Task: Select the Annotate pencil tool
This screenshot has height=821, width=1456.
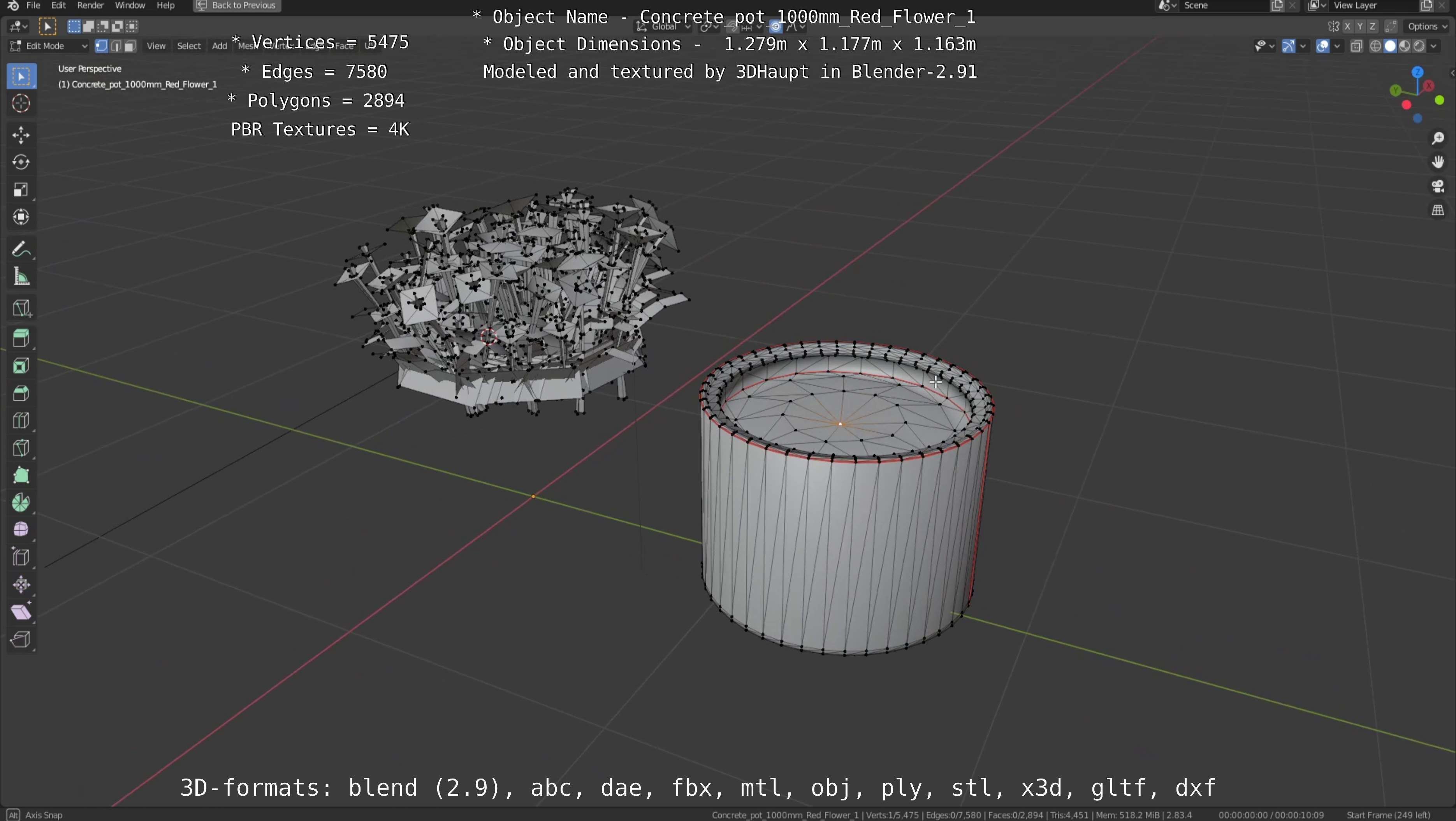Action: click(21, 249)
